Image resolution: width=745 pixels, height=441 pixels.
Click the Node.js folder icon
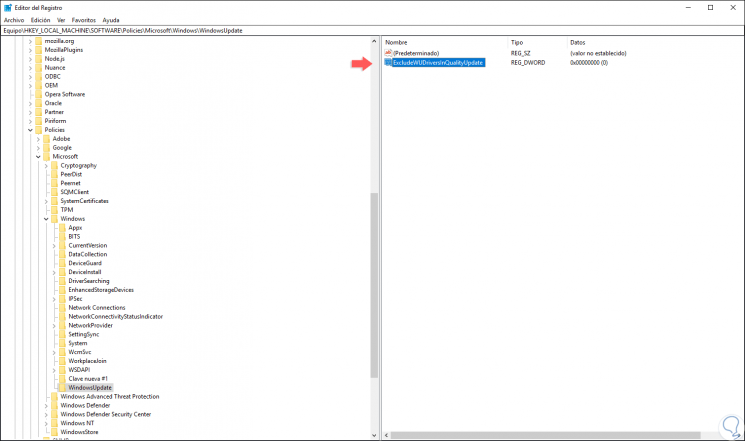click(39, 59)
